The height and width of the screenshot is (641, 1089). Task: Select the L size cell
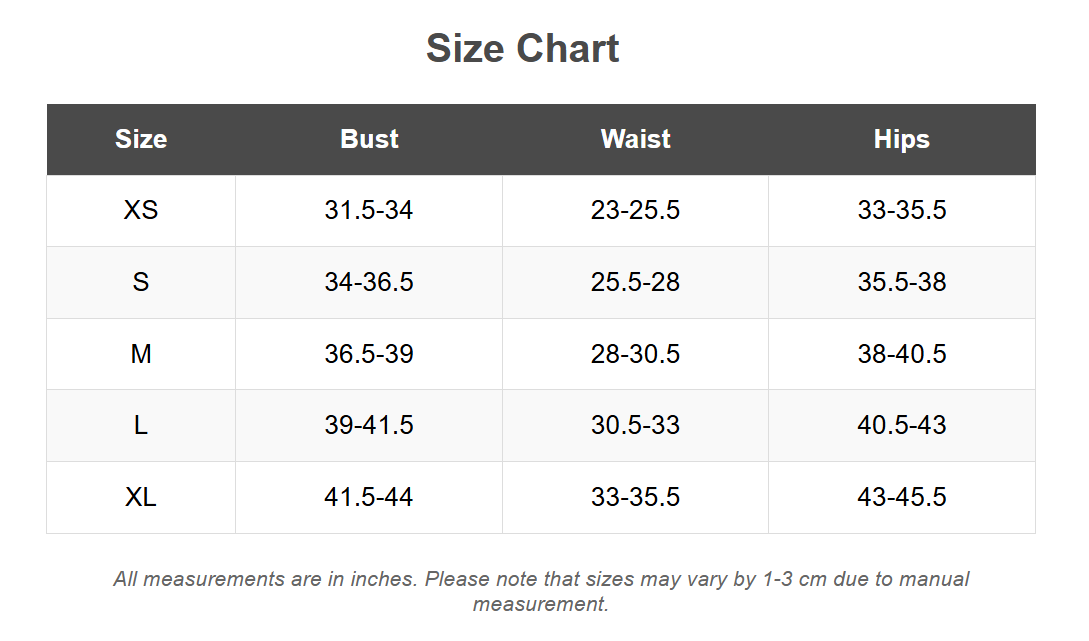pyautogui.click(x=141, y=425)
